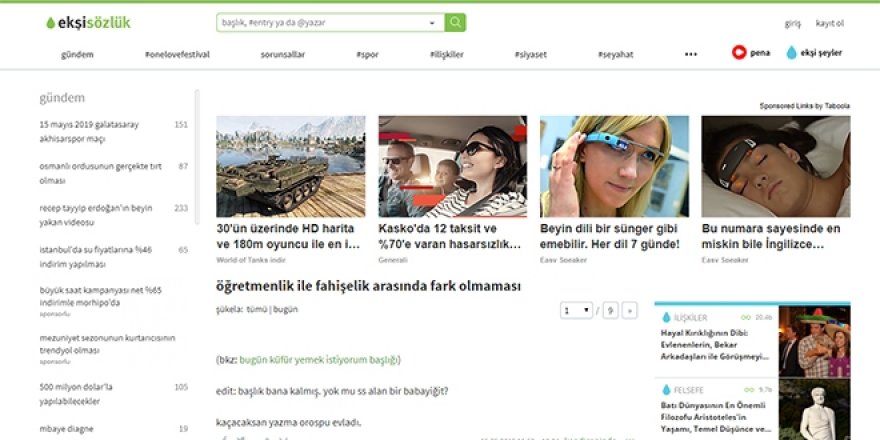880x440 pixels.
Task: Open the ekşi şeyler droplet link
Action: 792,53
